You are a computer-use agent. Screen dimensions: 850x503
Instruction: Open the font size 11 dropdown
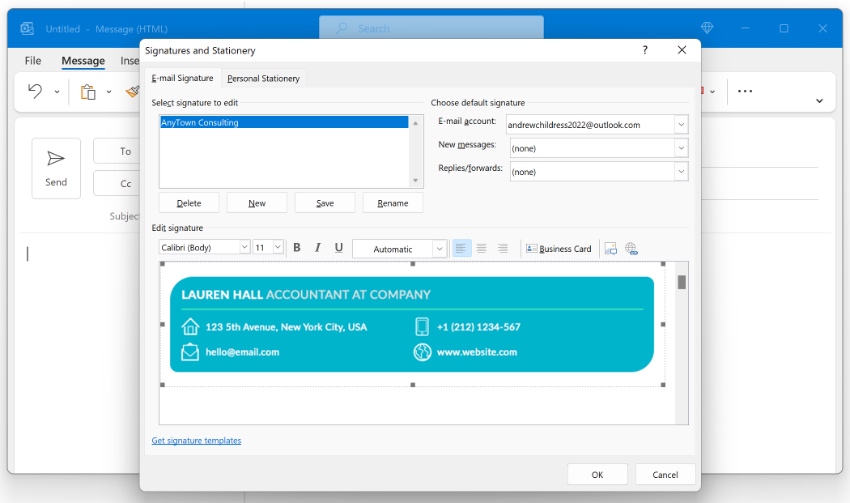(x=278, y=247)
